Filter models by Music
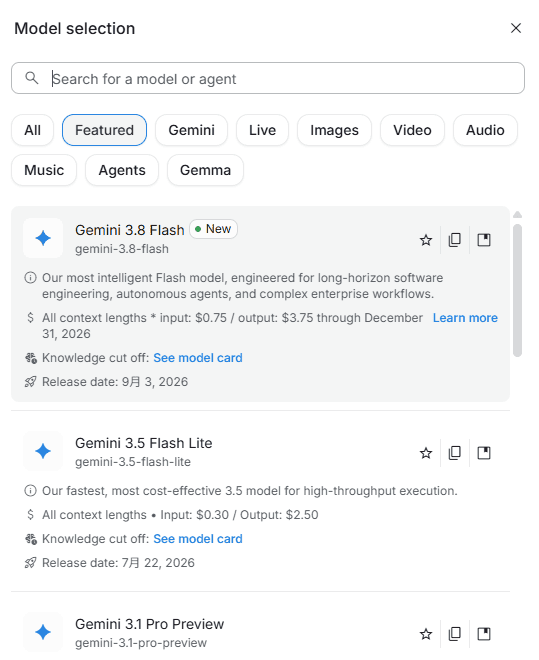Image resolution: width=539 pixels, height=660 pixels. tap(44, 170)
